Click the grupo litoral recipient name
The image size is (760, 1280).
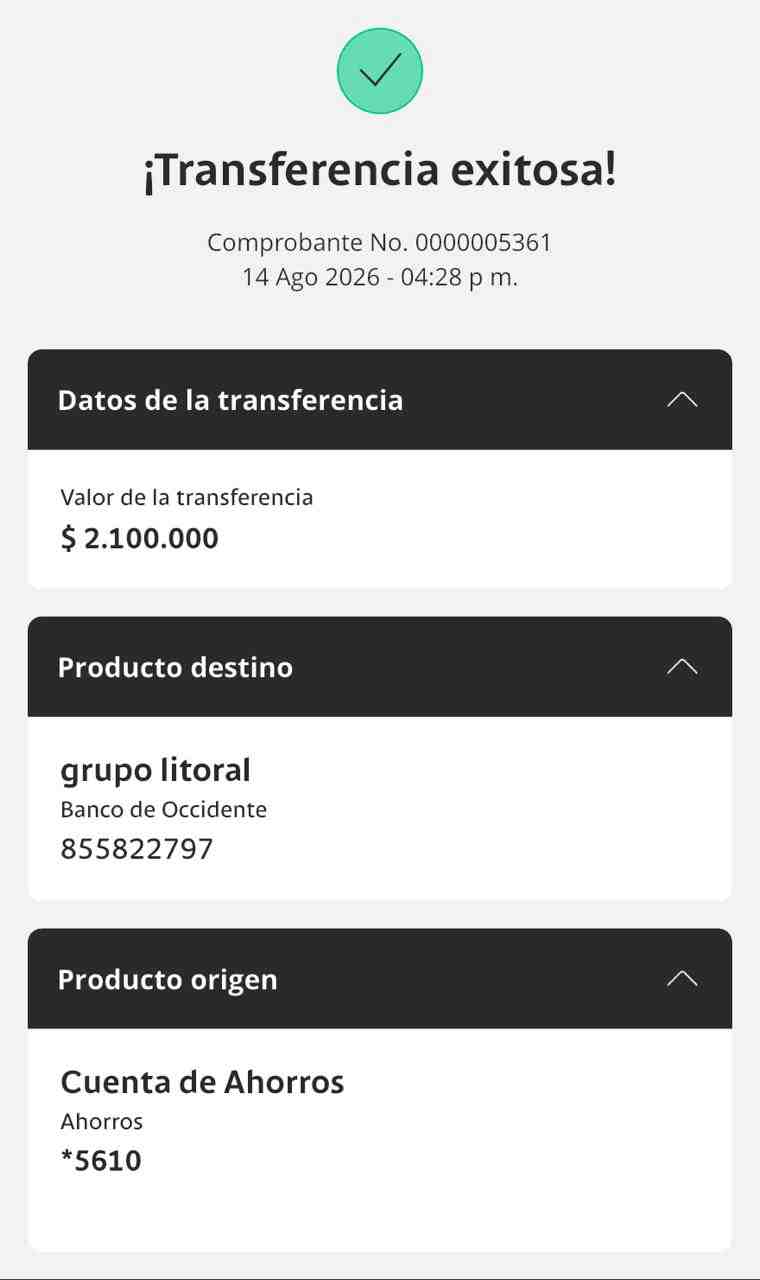[155, 771]
